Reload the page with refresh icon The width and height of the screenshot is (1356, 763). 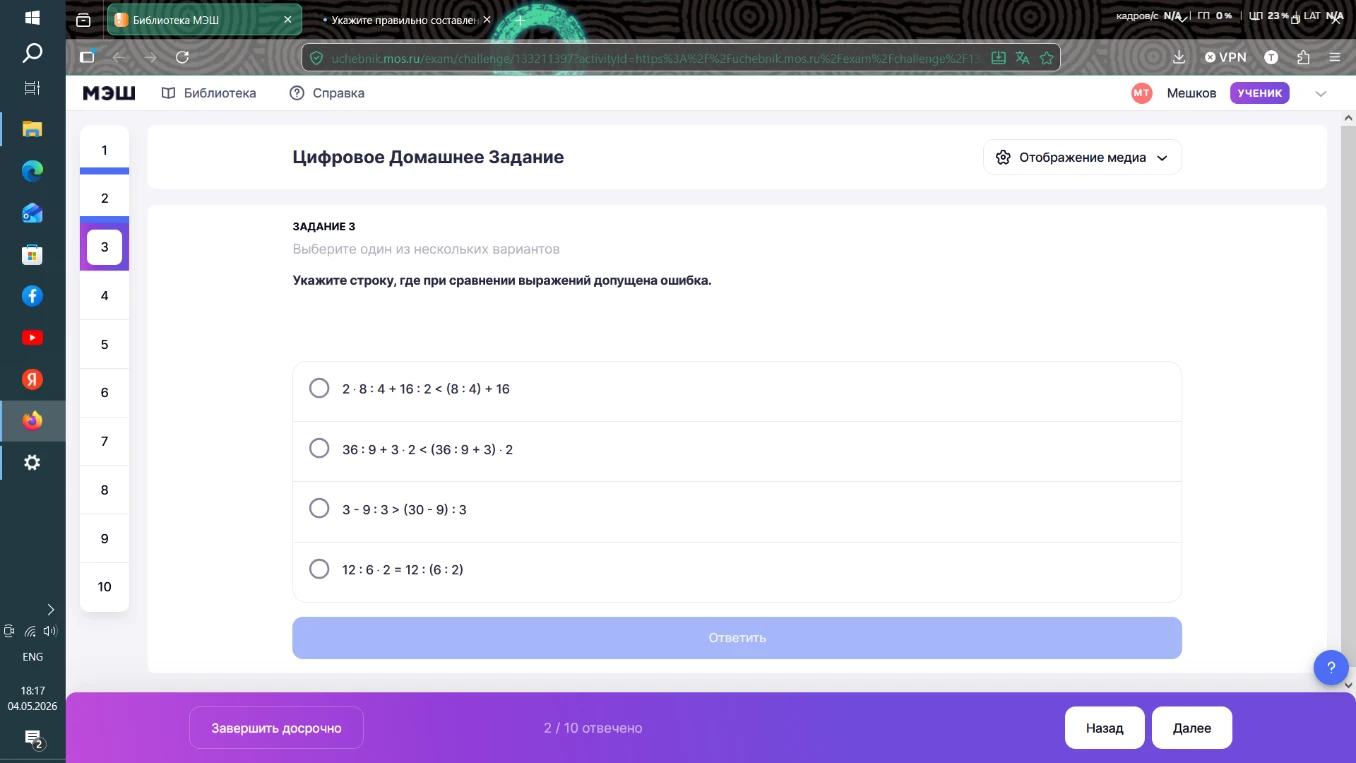(182, 58)
